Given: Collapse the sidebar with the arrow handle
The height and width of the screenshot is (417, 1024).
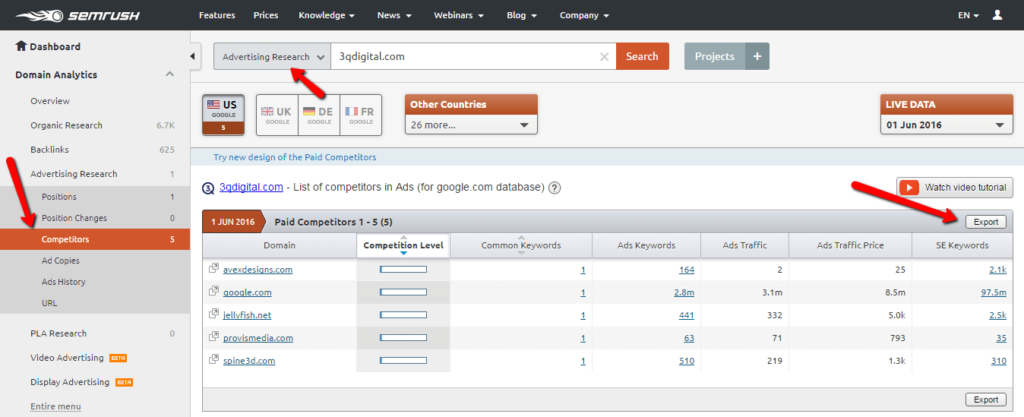Looking at the screenshot, I should 193,57.
